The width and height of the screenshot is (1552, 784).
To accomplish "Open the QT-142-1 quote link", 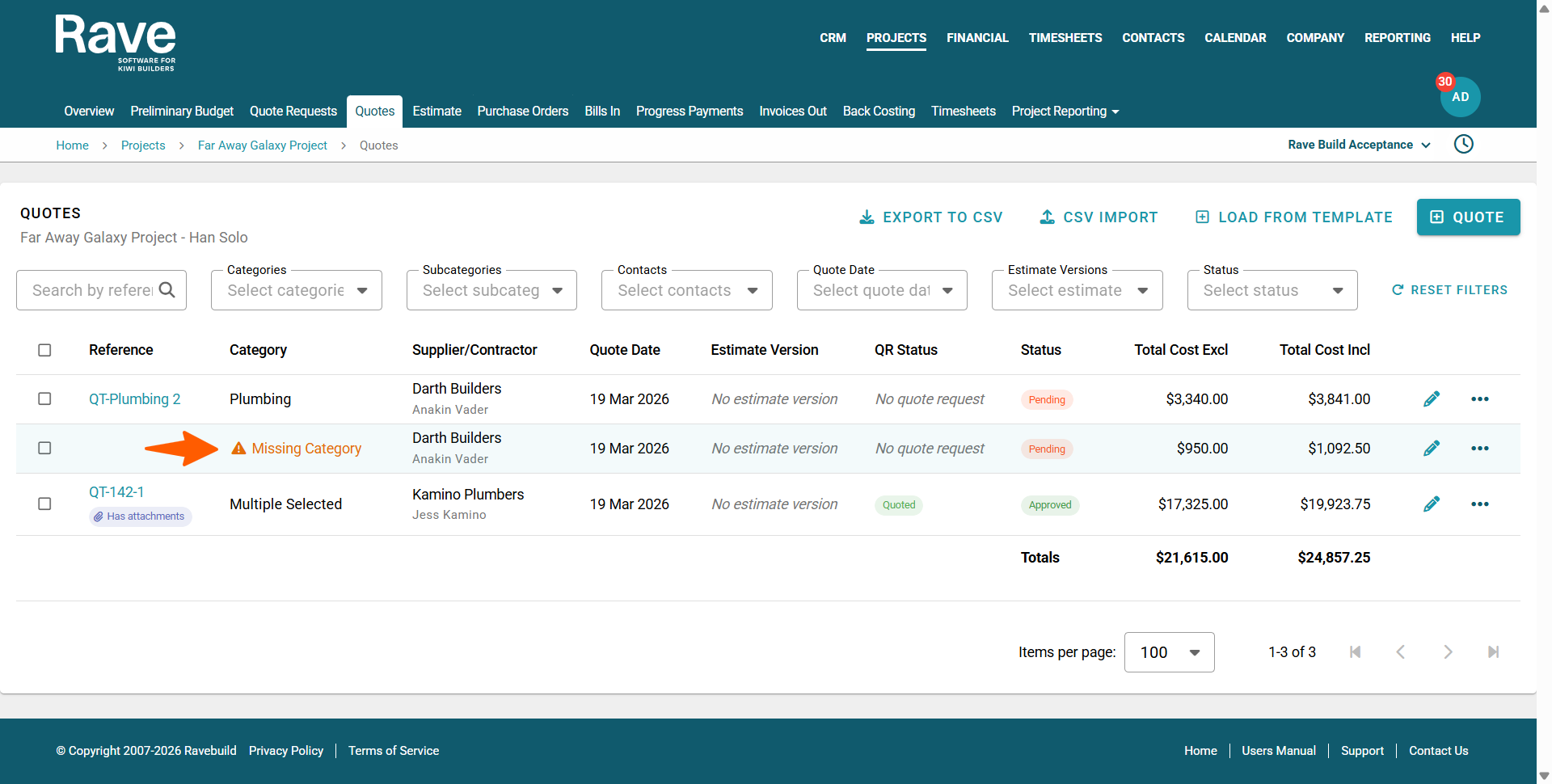I will pos(116,492).
